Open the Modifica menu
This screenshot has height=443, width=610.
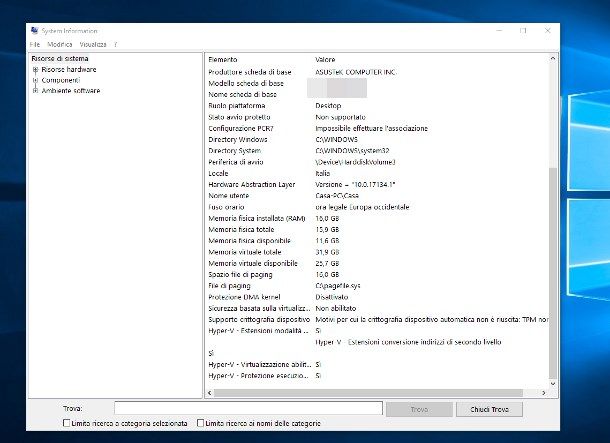point(60,45)
